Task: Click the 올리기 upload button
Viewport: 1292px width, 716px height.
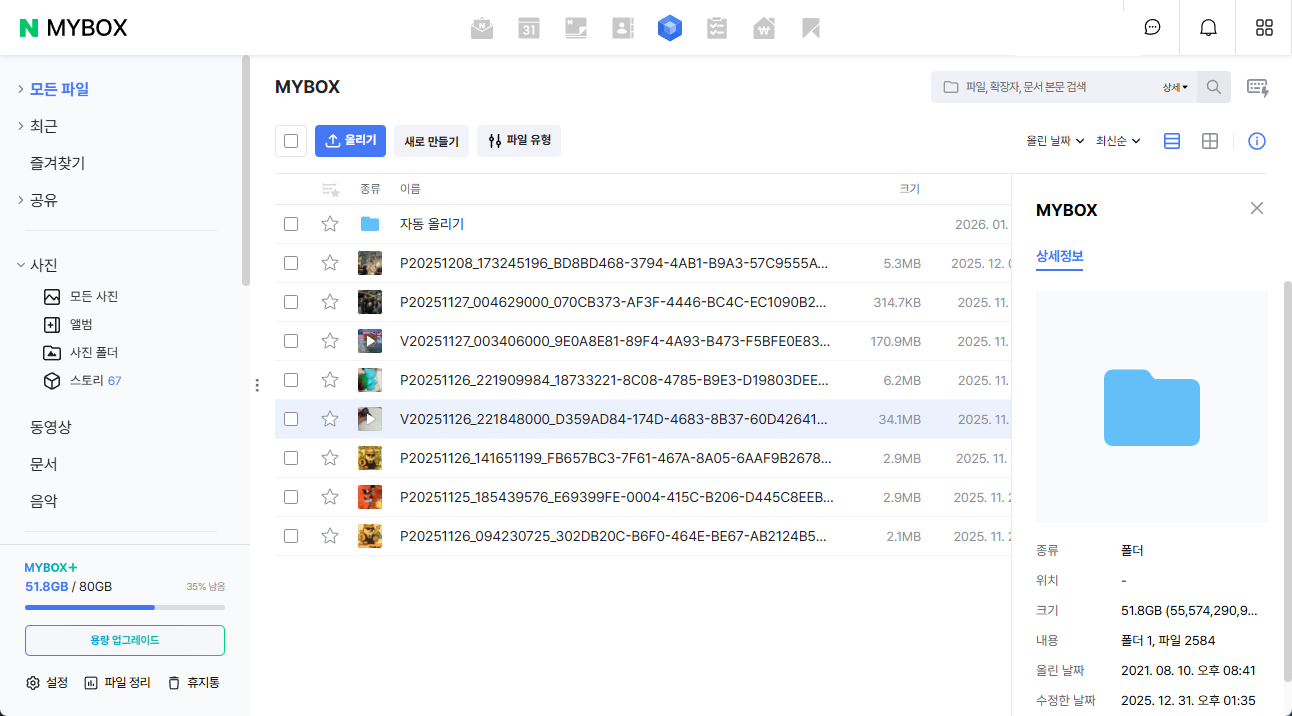Action: (350, 141)
